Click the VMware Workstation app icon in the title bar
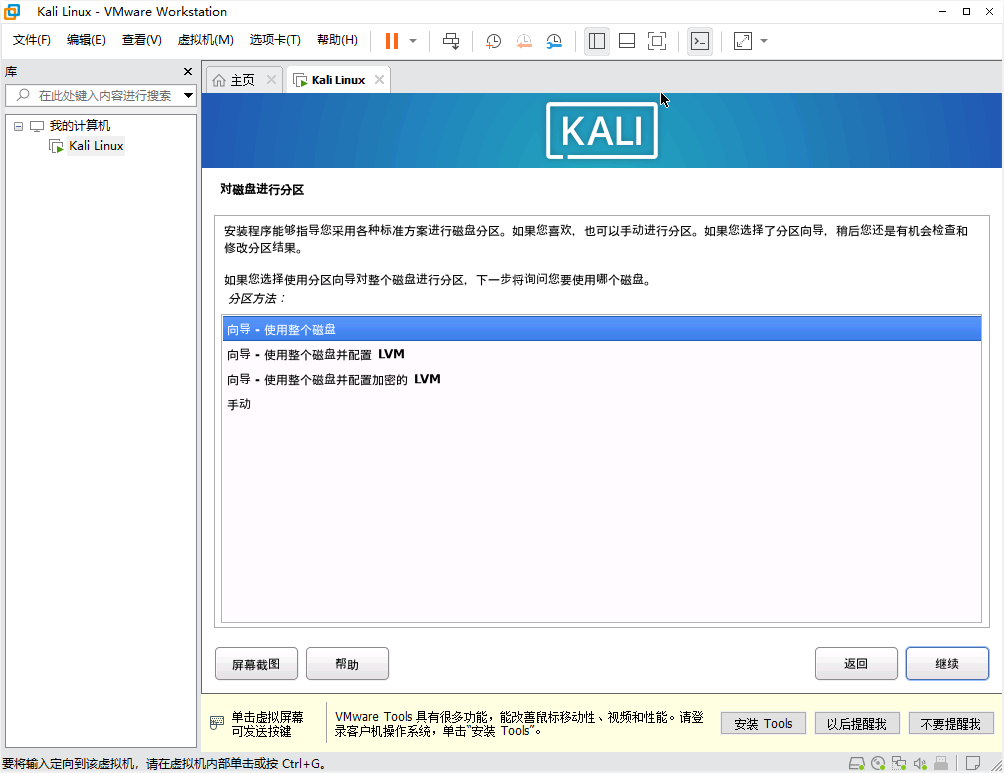The width and height of the screenshot is (1004, 773). [x=12, y=12]
